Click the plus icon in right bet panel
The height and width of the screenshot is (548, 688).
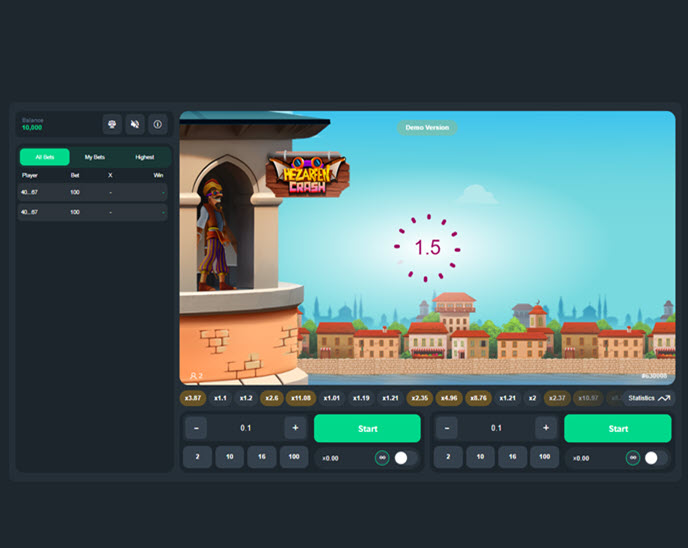[x=546, y=428]
